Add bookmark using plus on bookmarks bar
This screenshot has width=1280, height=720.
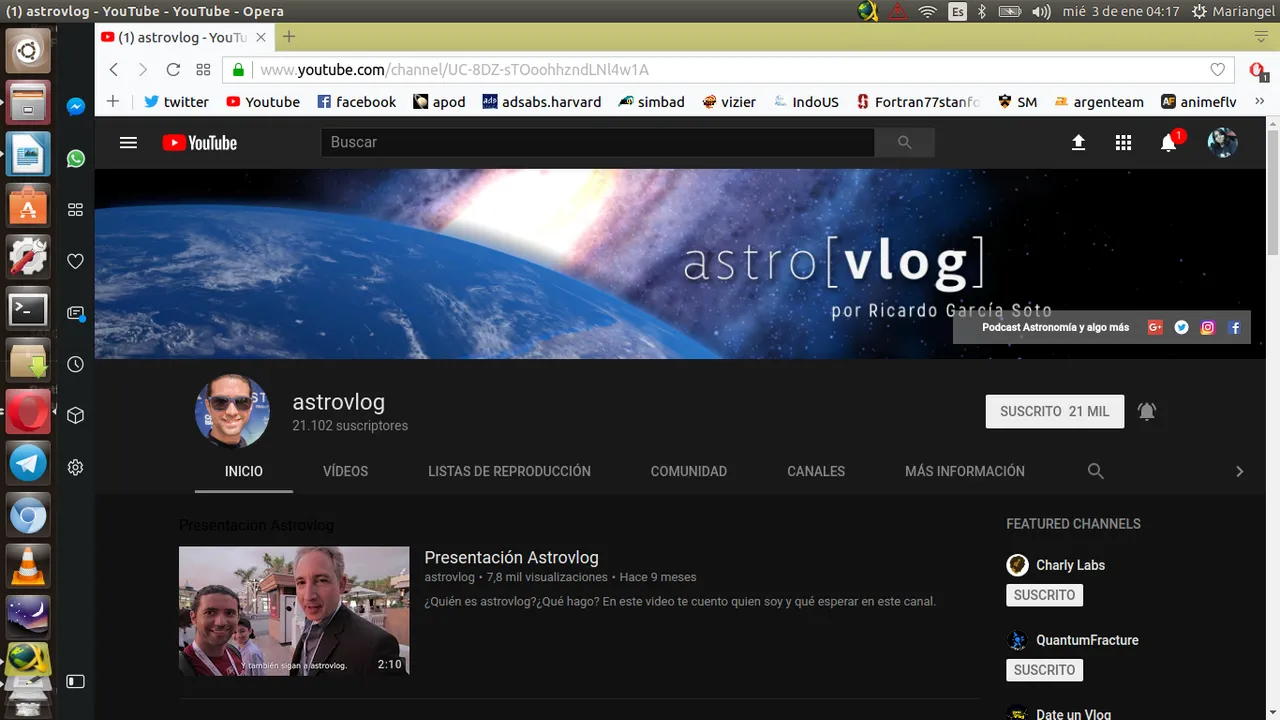click(x=112, y=101)
